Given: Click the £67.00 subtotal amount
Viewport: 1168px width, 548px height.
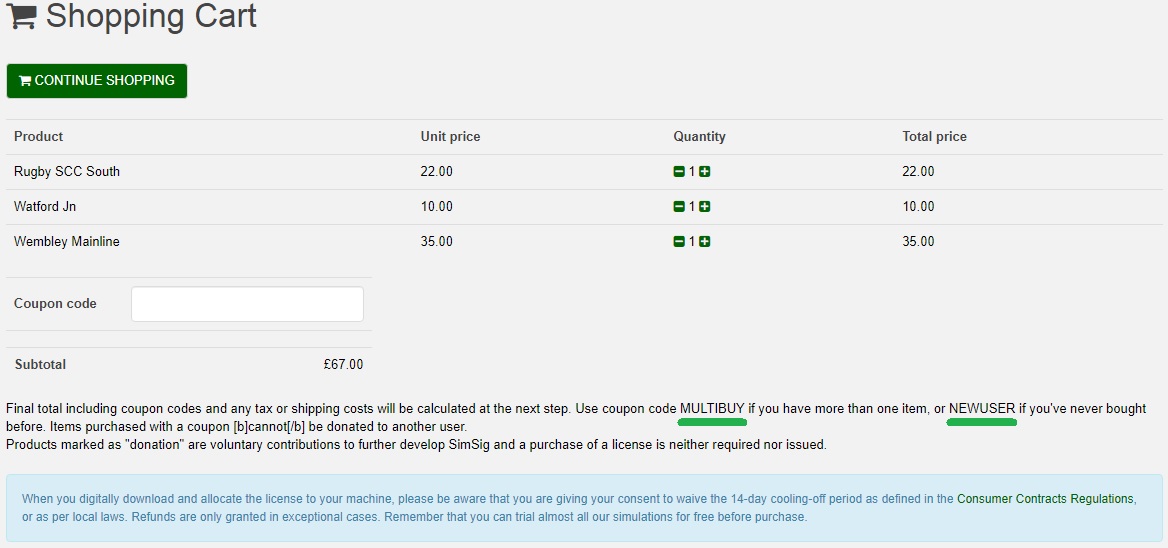Looking at the screenshot, I should coord(343,365).
